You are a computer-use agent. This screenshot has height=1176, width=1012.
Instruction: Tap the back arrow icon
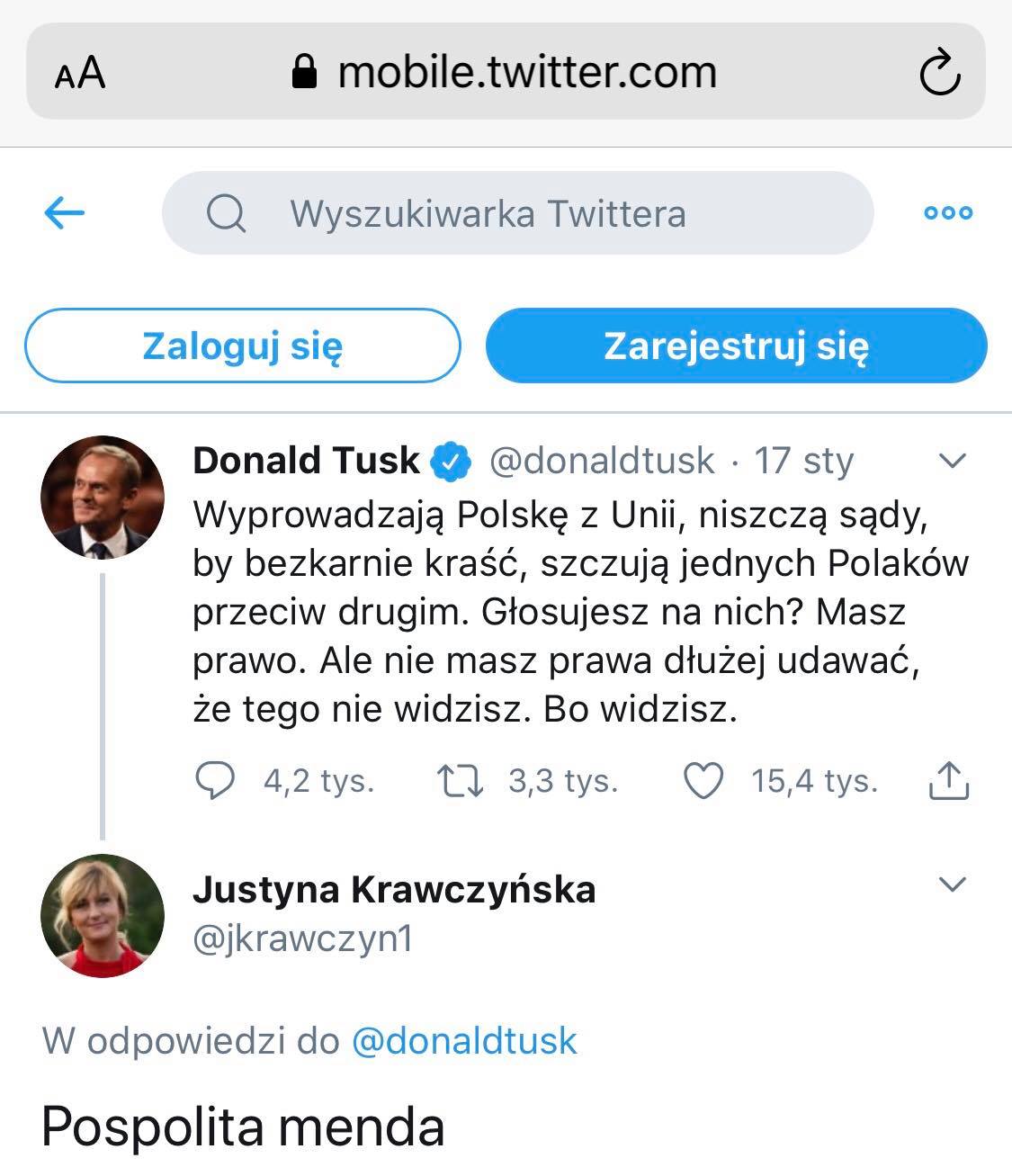(65, 213)
